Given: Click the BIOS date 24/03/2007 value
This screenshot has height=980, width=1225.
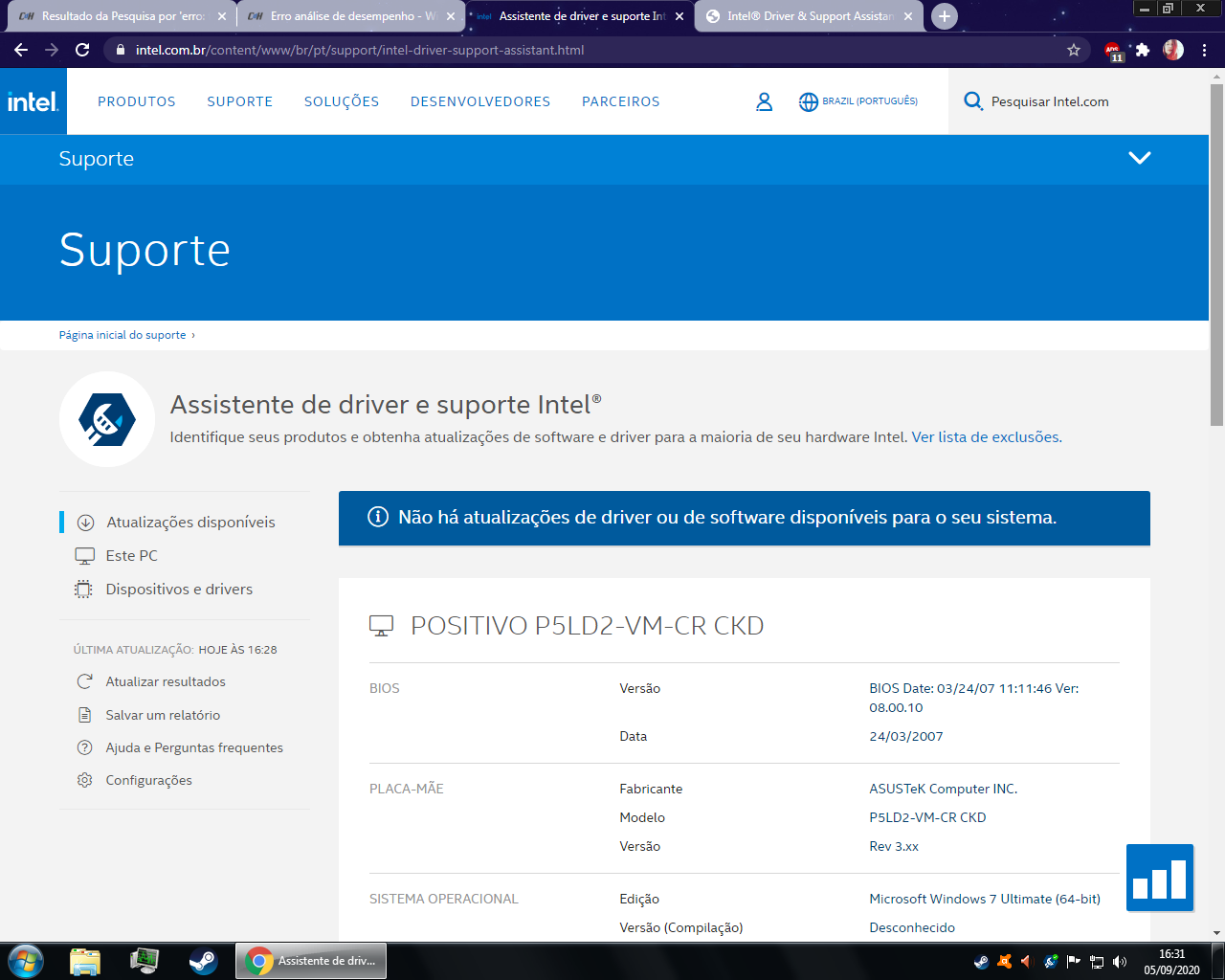Looking at the screenshot, I should [x=905, y=736].
